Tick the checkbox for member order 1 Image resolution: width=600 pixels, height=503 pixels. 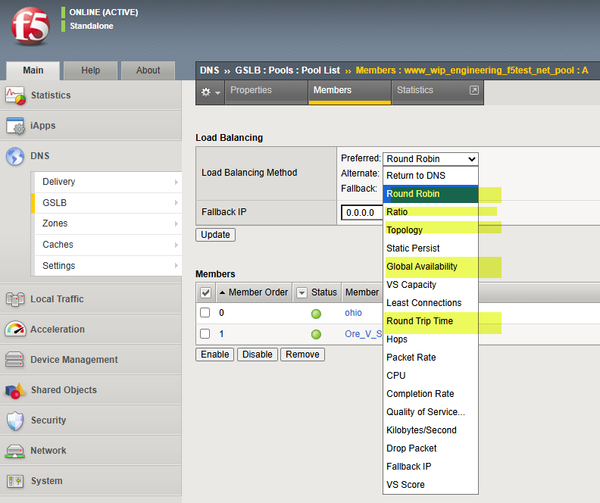[205, 334]
